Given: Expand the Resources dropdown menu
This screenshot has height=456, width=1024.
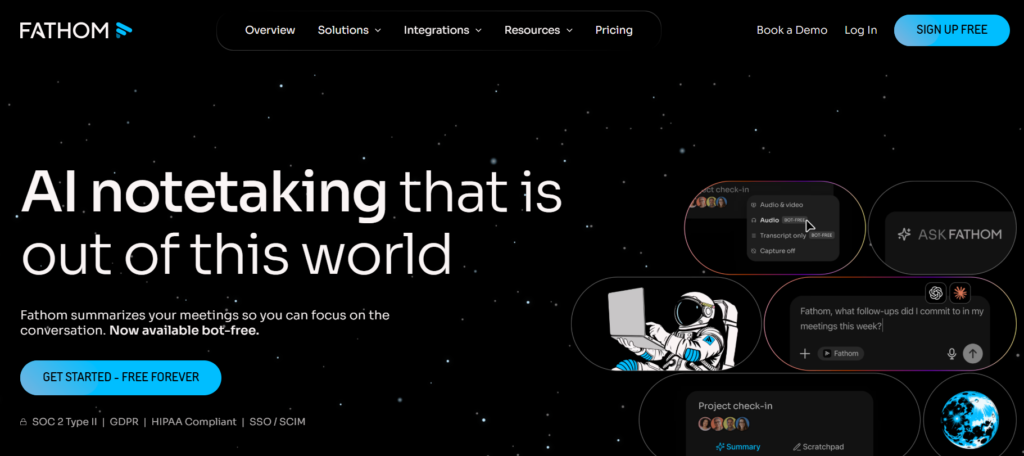Looking at the screenshot, I should (x=538, y=30).
